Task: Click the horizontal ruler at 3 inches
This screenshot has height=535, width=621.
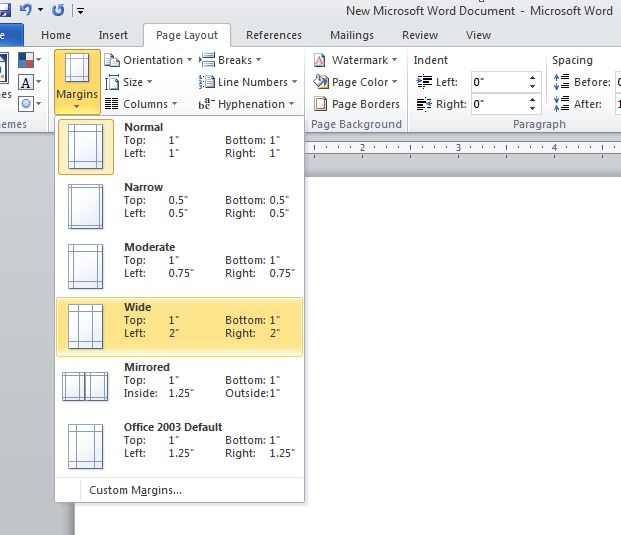Action: pyautogui.click(x=459, y=148)
